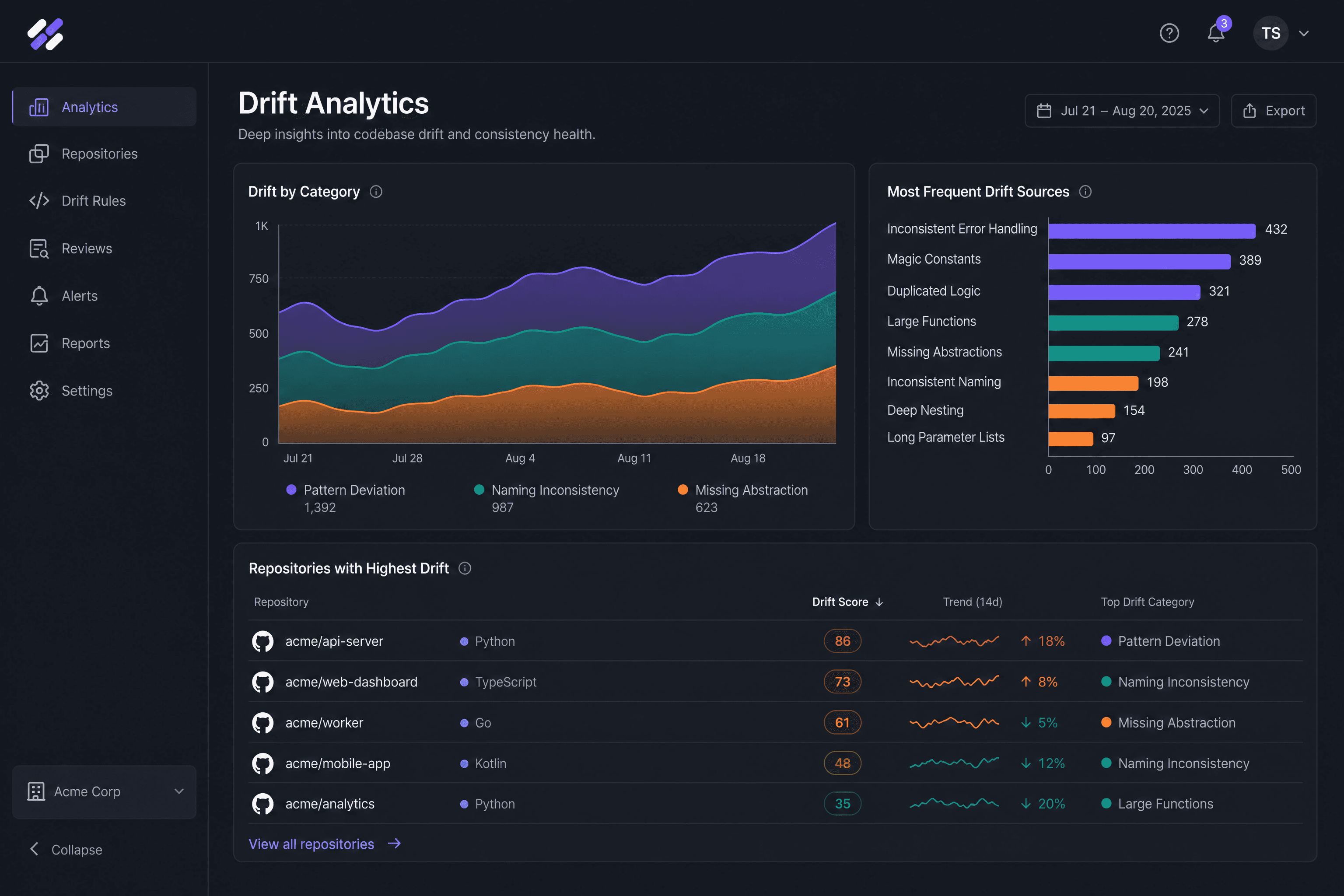Navigate to Reports in the sidebar
This screenshot has height=896, width=1344.
click(104, 343)
